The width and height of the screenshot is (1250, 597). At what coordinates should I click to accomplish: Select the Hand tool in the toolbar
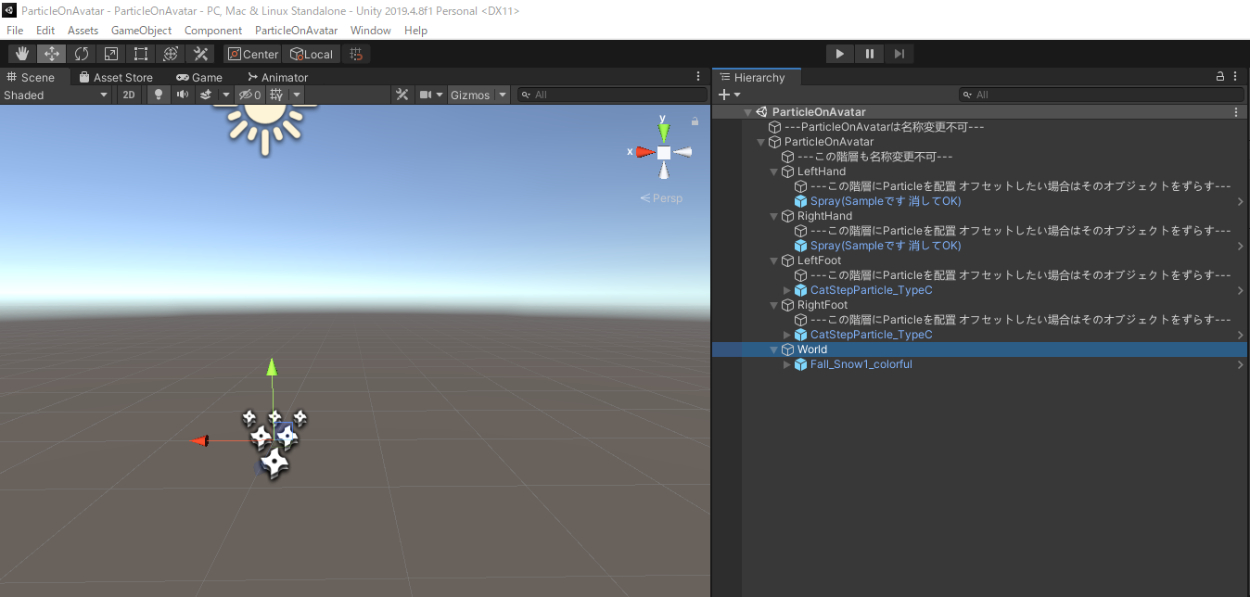pyautogui.click(x=22, y=54)
